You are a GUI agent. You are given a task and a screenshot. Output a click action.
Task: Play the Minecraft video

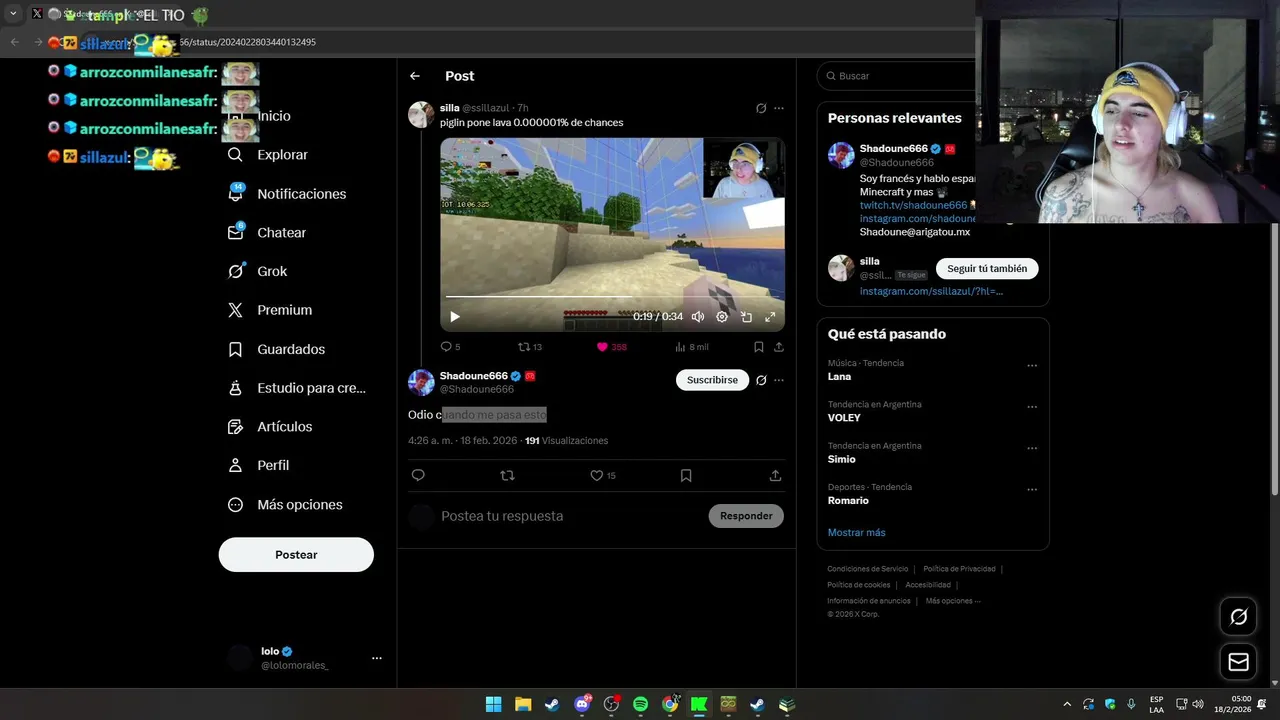(455, 317)
